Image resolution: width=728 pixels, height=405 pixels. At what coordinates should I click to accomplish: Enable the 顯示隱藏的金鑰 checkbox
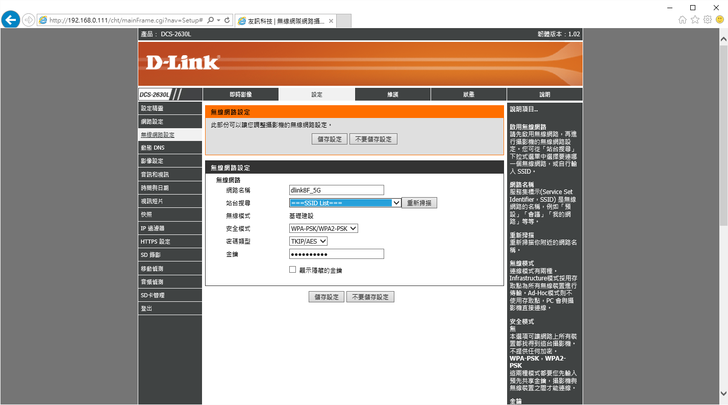tap(293, 270)
